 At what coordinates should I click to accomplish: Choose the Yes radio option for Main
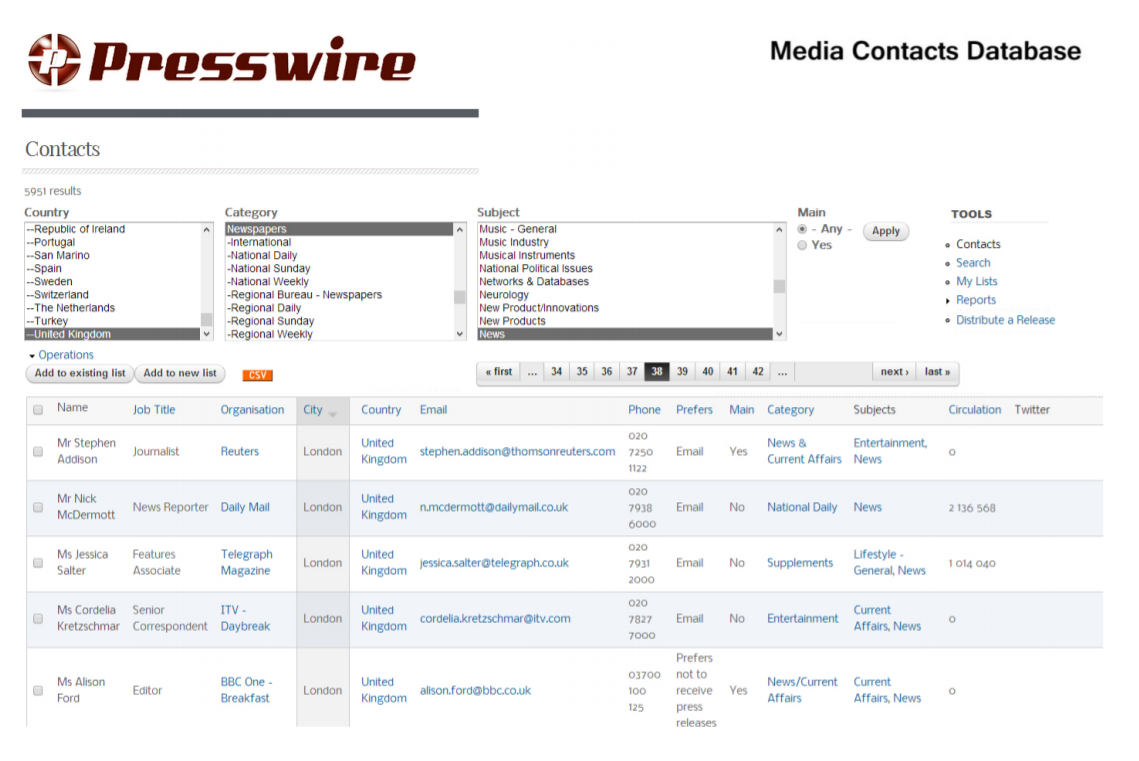802,245
